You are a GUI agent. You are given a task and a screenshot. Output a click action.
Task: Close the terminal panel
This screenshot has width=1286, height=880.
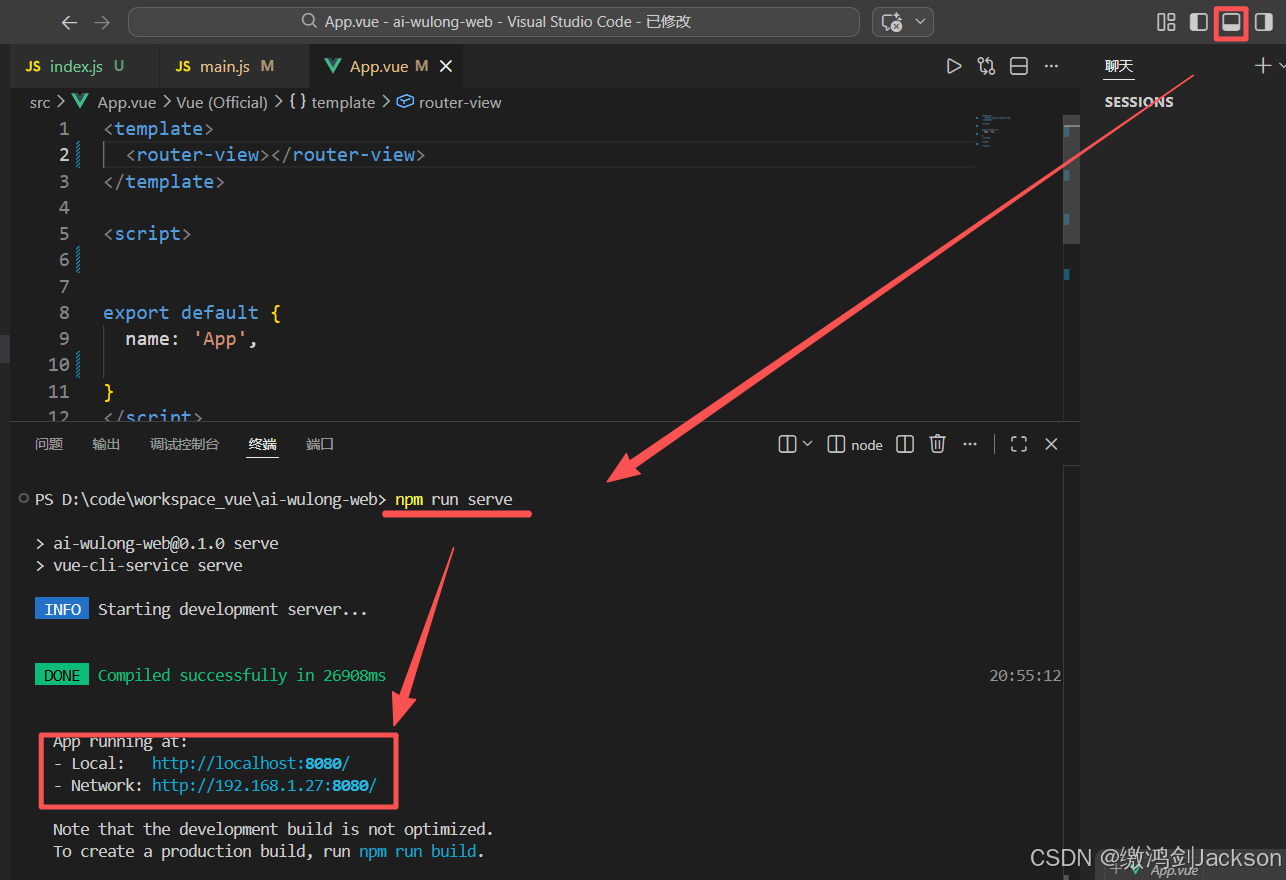pos(1051,444)
